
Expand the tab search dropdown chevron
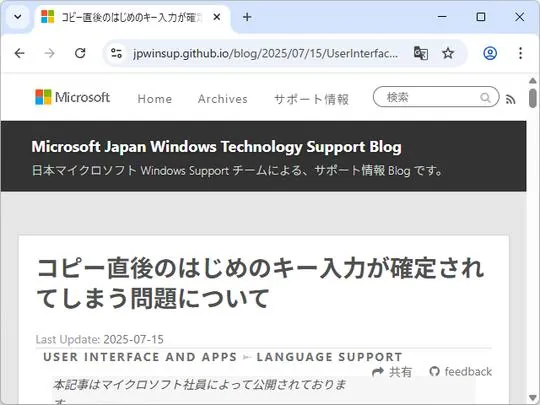(18, 17)
